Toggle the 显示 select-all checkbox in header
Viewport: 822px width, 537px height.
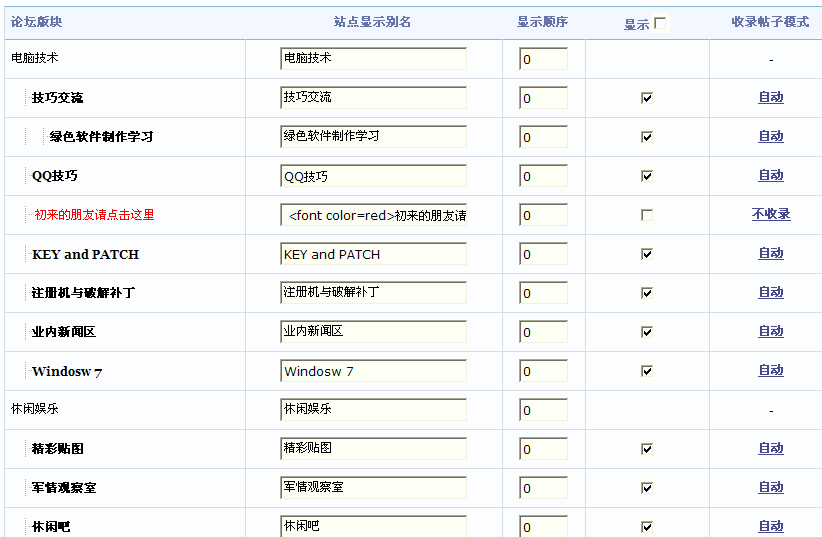[x=660, y=23]
